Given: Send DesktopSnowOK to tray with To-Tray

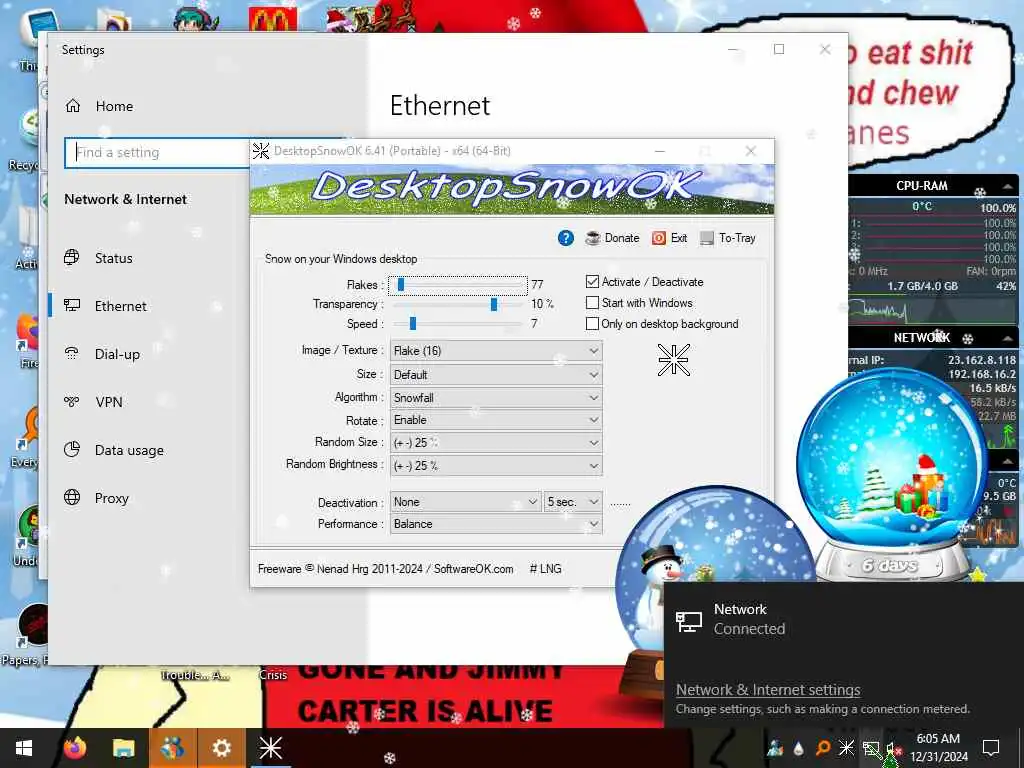Looking at the screenshot, I should pos(728,238).
